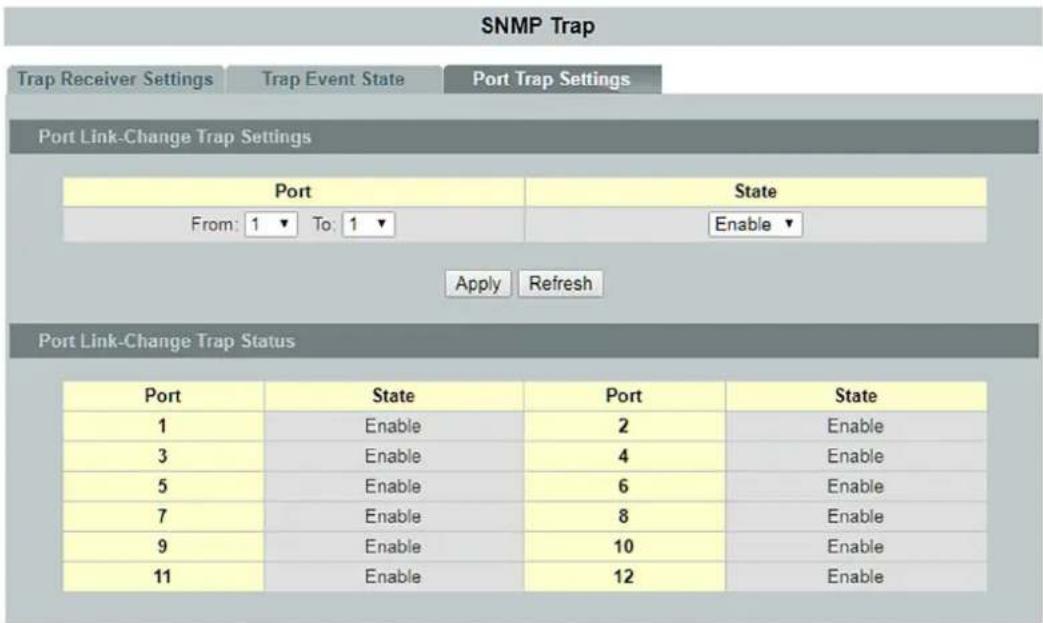Expand the State Enable dropdown
The image size is (1043, 623).
click(x=755, y=224)
